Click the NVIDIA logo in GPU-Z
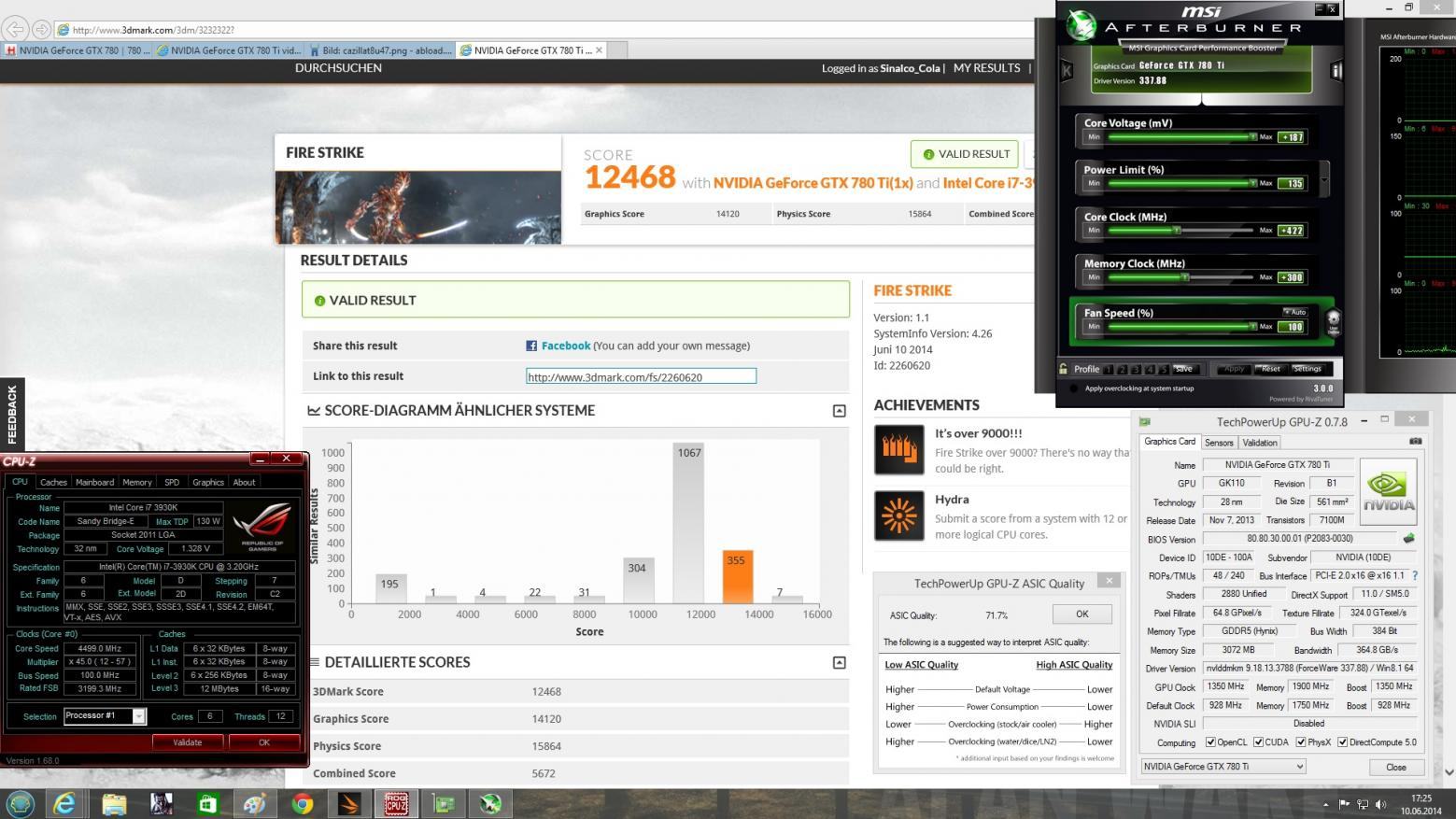The image size is (1456, 819). pyautogui.click(x=1388, y=491)
